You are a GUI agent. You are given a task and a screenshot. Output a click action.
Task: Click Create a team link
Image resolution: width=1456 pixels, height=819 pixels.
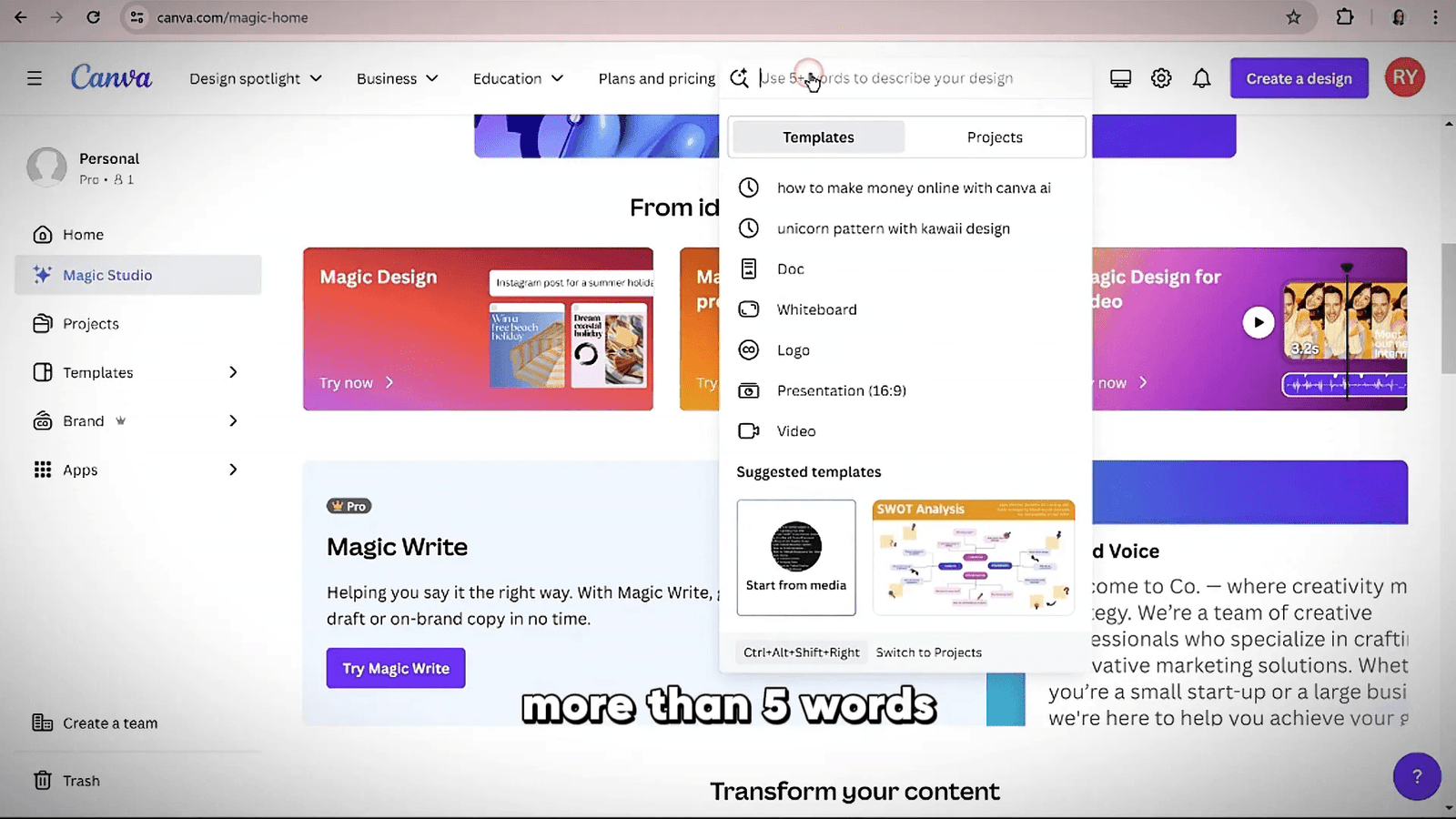[110, 723]
